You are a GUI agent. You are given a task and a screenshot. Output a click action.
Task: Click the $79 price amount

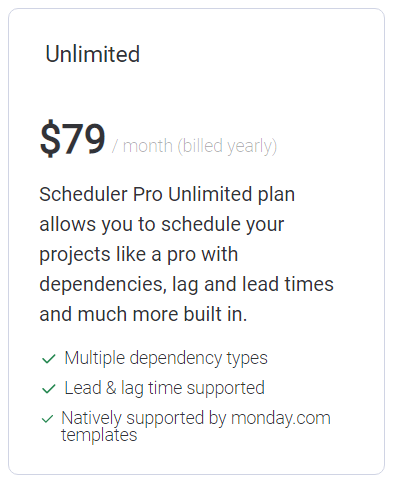[73, 138]
